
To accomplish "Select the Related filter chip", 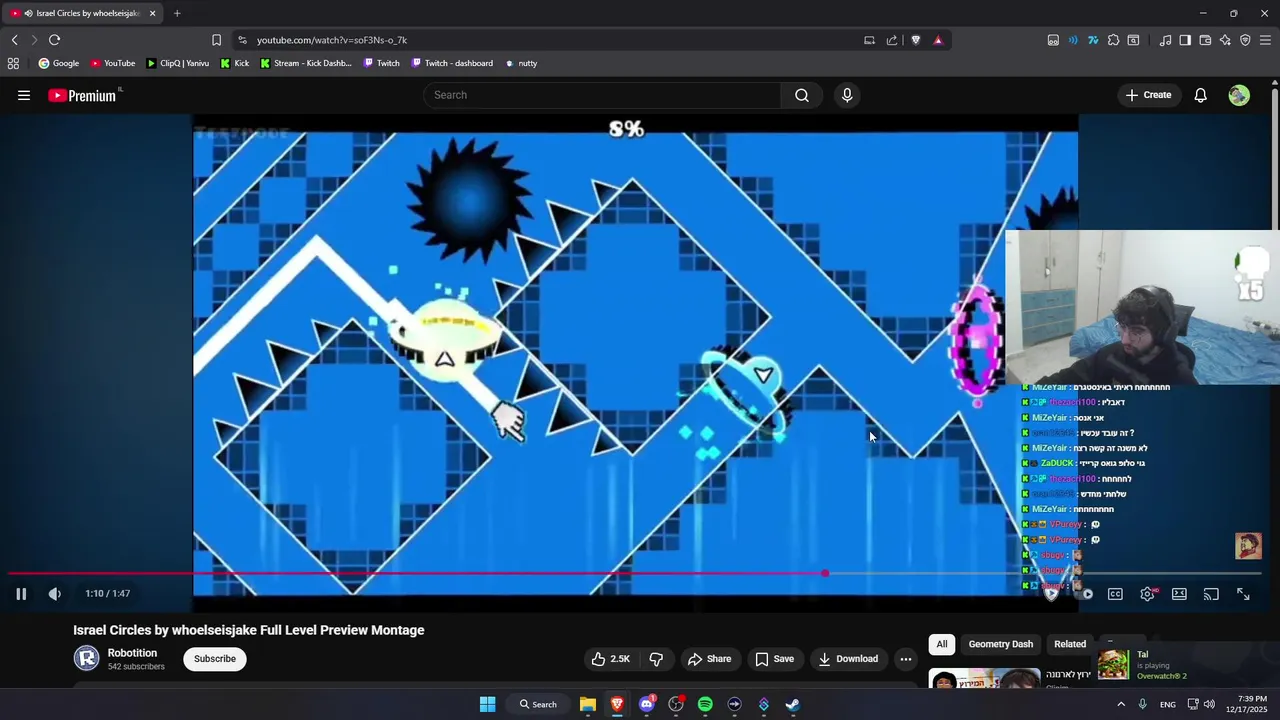I will click(x=1070, y=644).
